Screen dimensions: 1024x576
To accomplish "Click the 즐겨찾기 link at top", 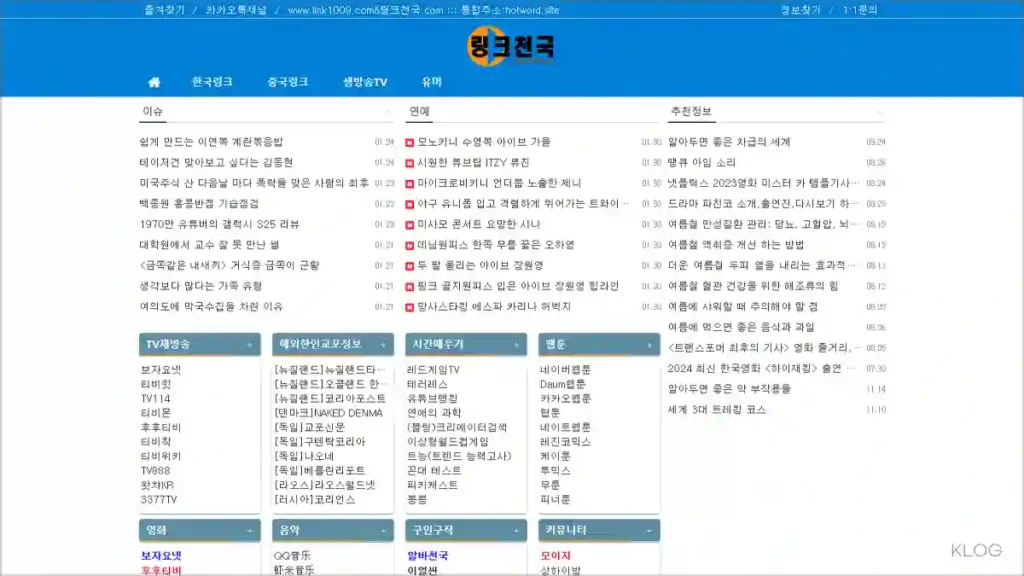I will (164, 10).
